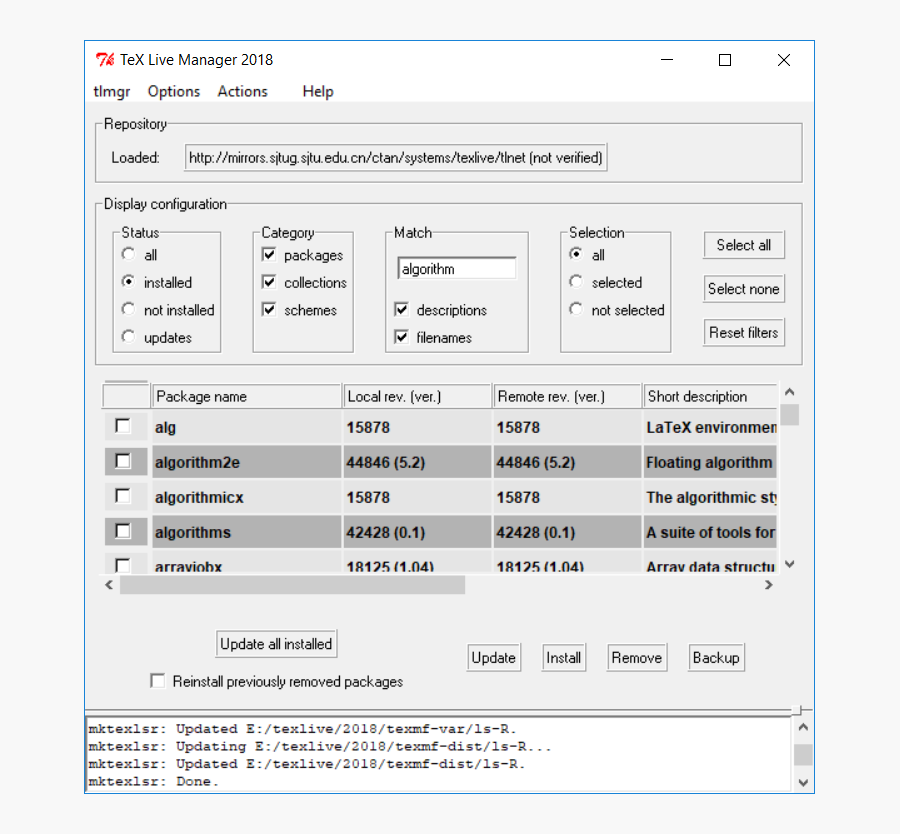Open the tlmgr menu

(111, 92)
